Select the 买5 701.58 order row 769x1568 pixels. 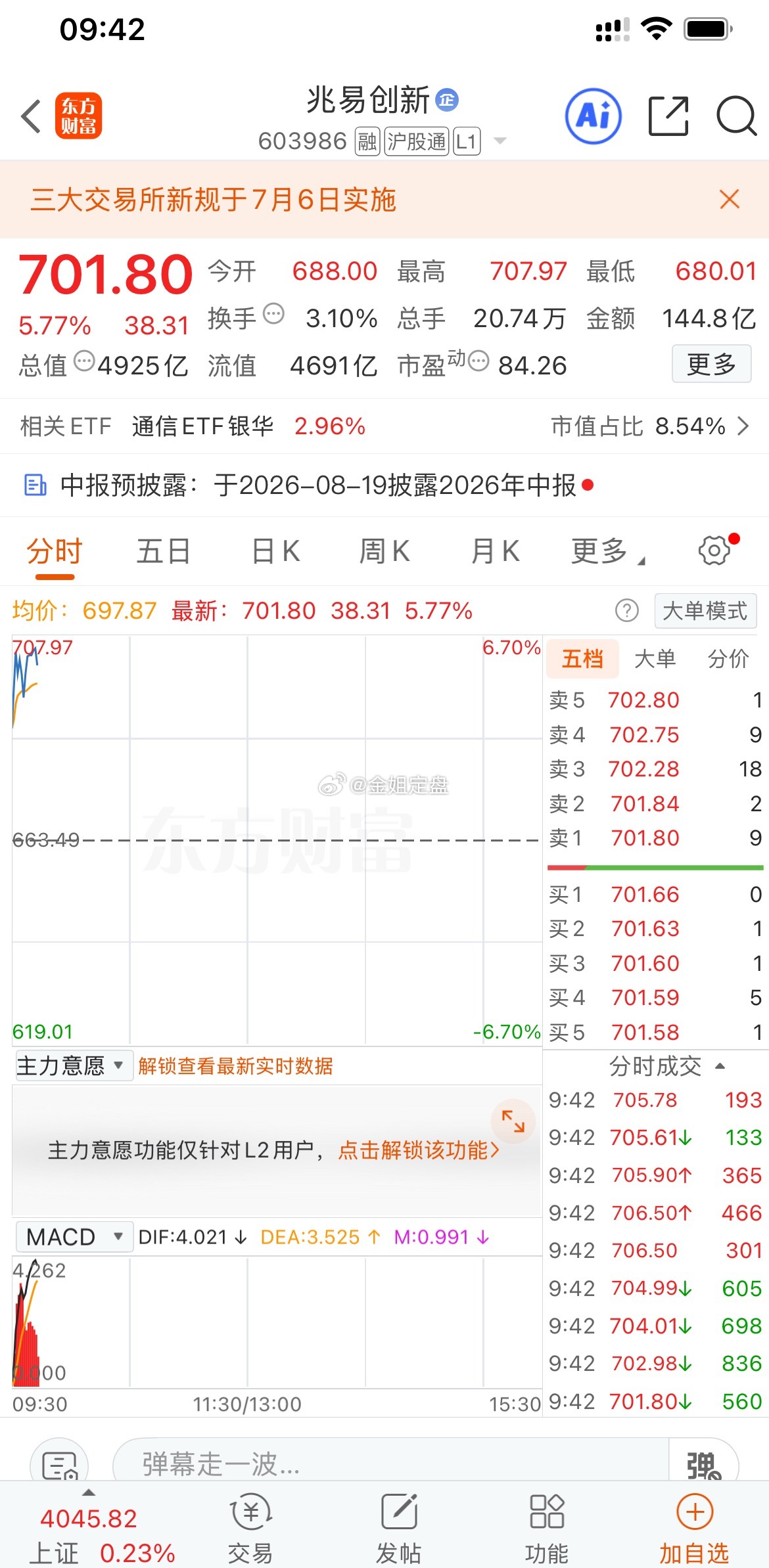pos(655,1033)
